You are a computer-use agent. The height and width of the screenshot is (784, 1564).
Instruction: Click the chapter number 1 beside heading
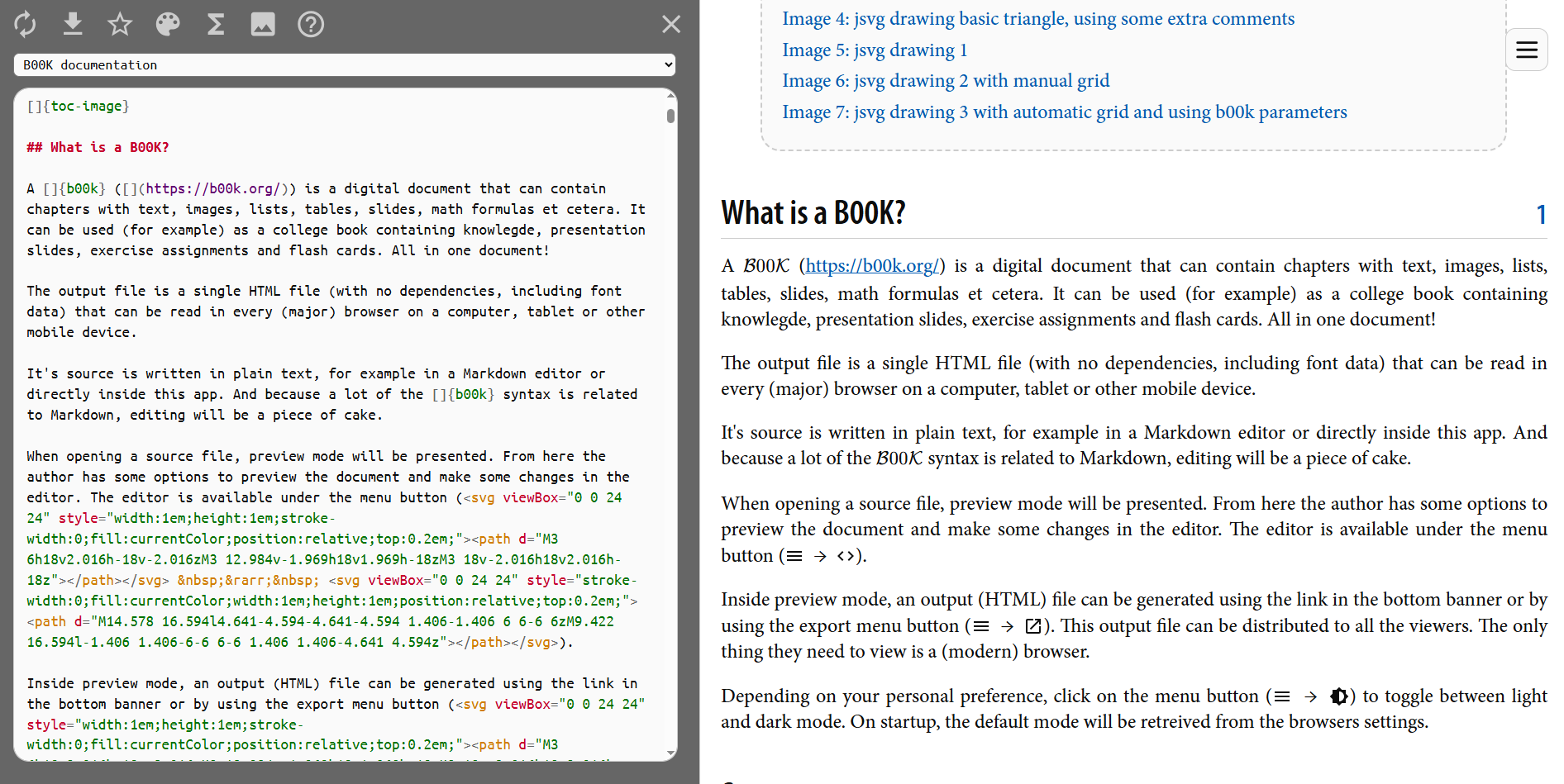(x=1541, y=215)
